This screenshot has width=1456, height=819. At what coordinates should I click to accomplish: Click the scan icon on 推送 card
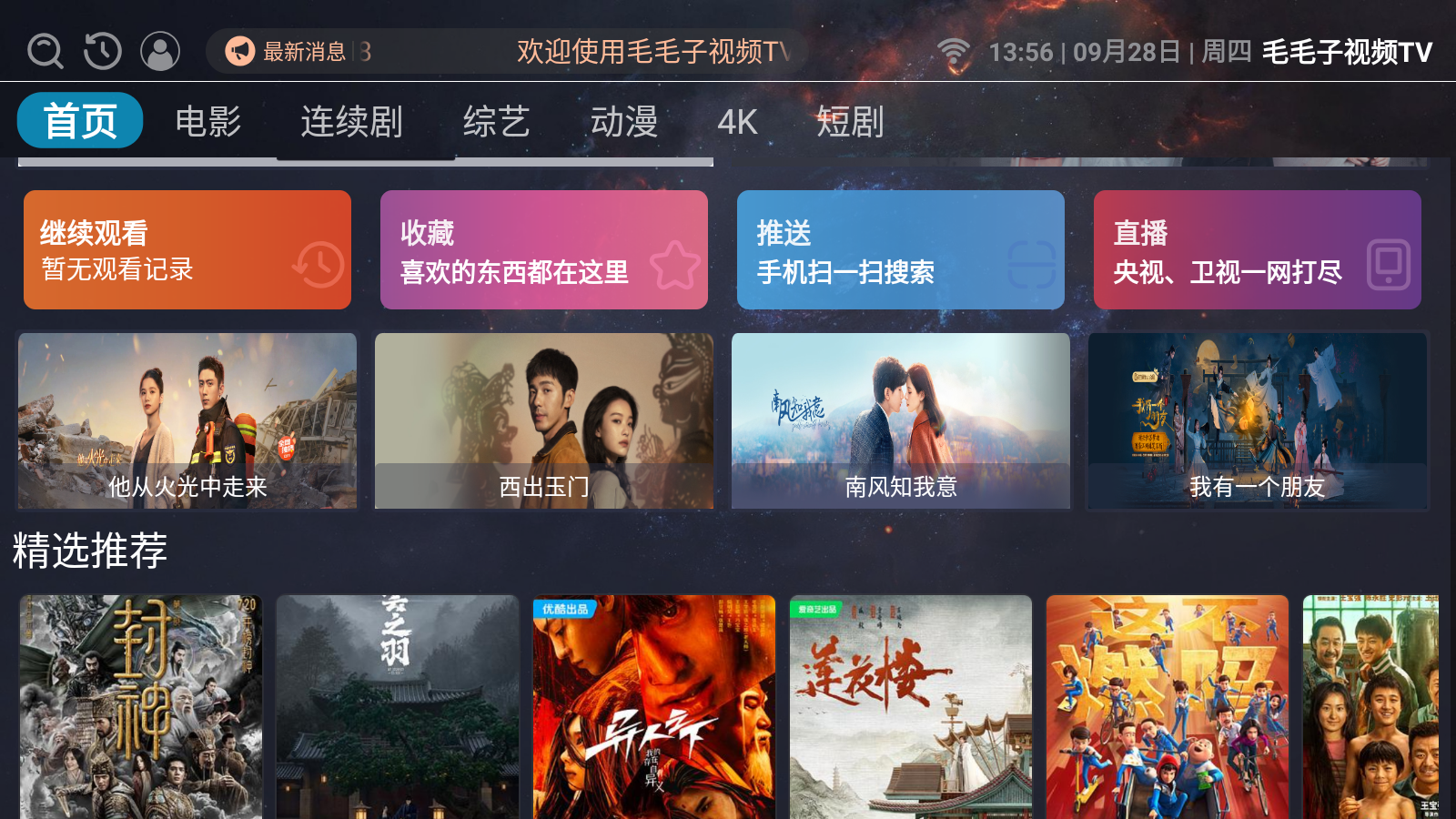[1032, 265]
